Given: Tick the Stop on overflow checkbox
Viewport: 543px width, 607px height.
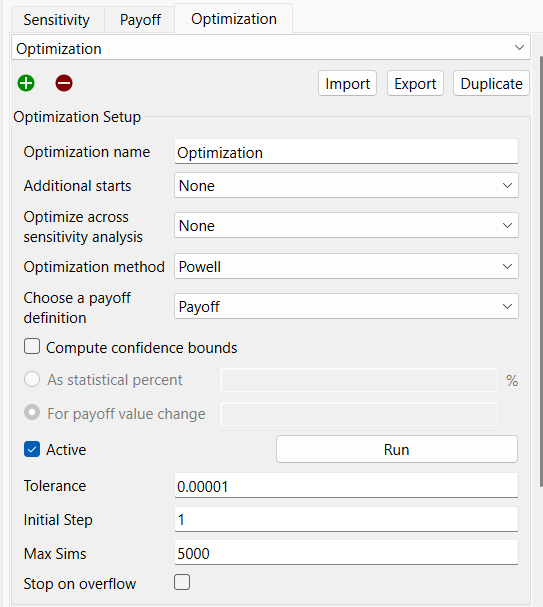Looking at the screenshot, I should coord(182,582).
